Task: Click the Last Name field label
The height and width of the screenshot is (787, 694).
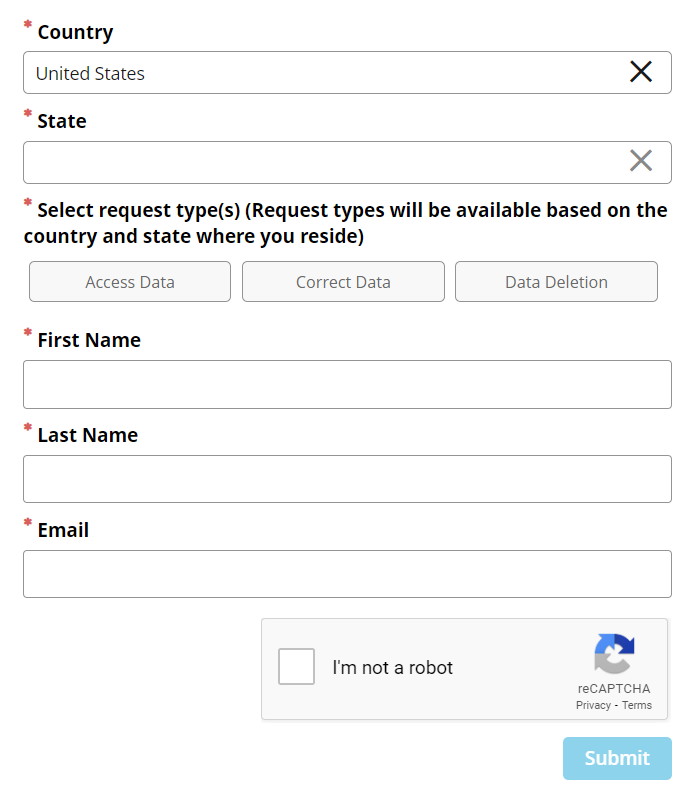Action: [x=88, y=435]
